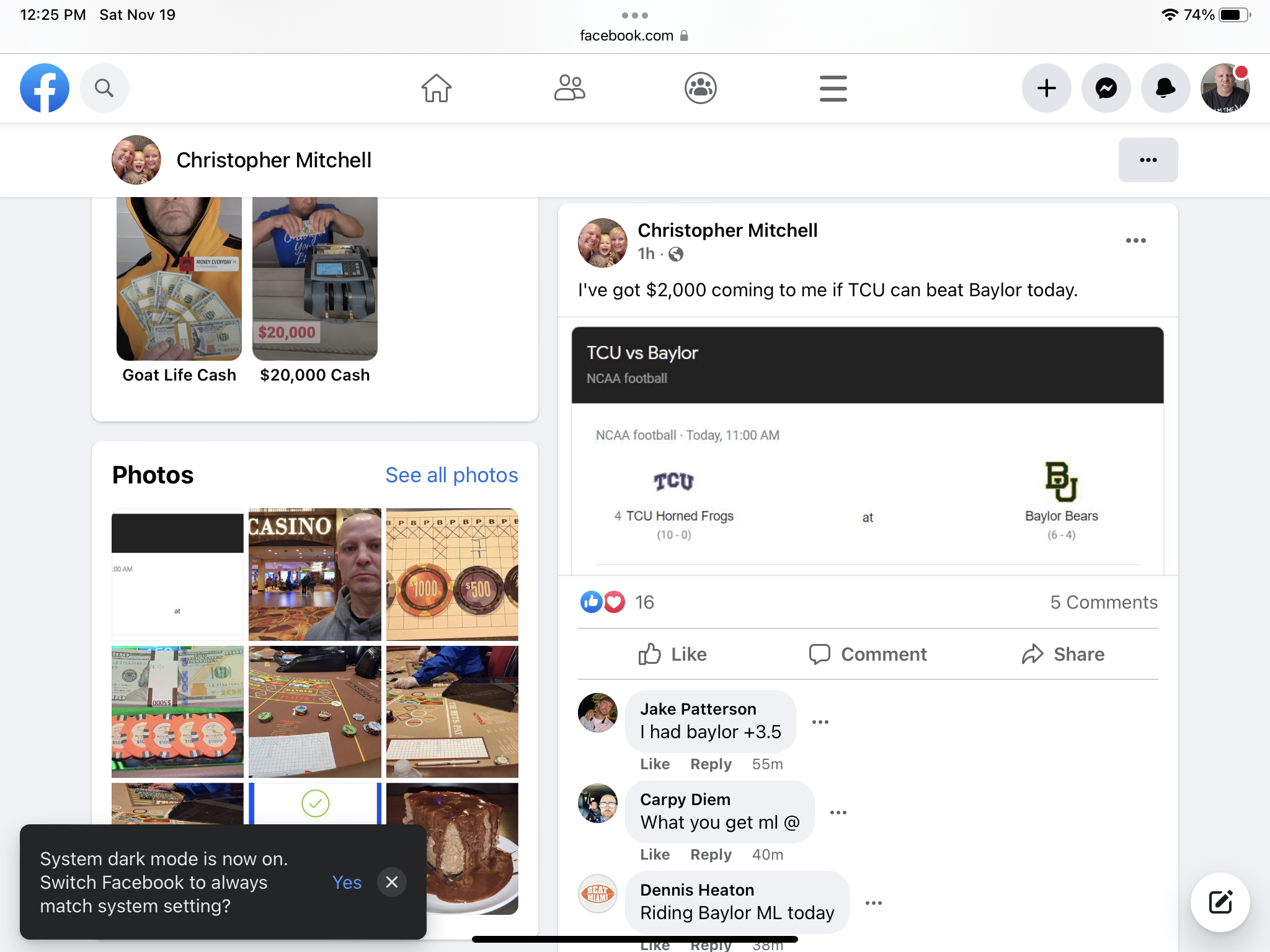Image resolution: width=1270 pixels, height=952 pixels.
Task: Select the Groups icon
Action: click(699, 88)
